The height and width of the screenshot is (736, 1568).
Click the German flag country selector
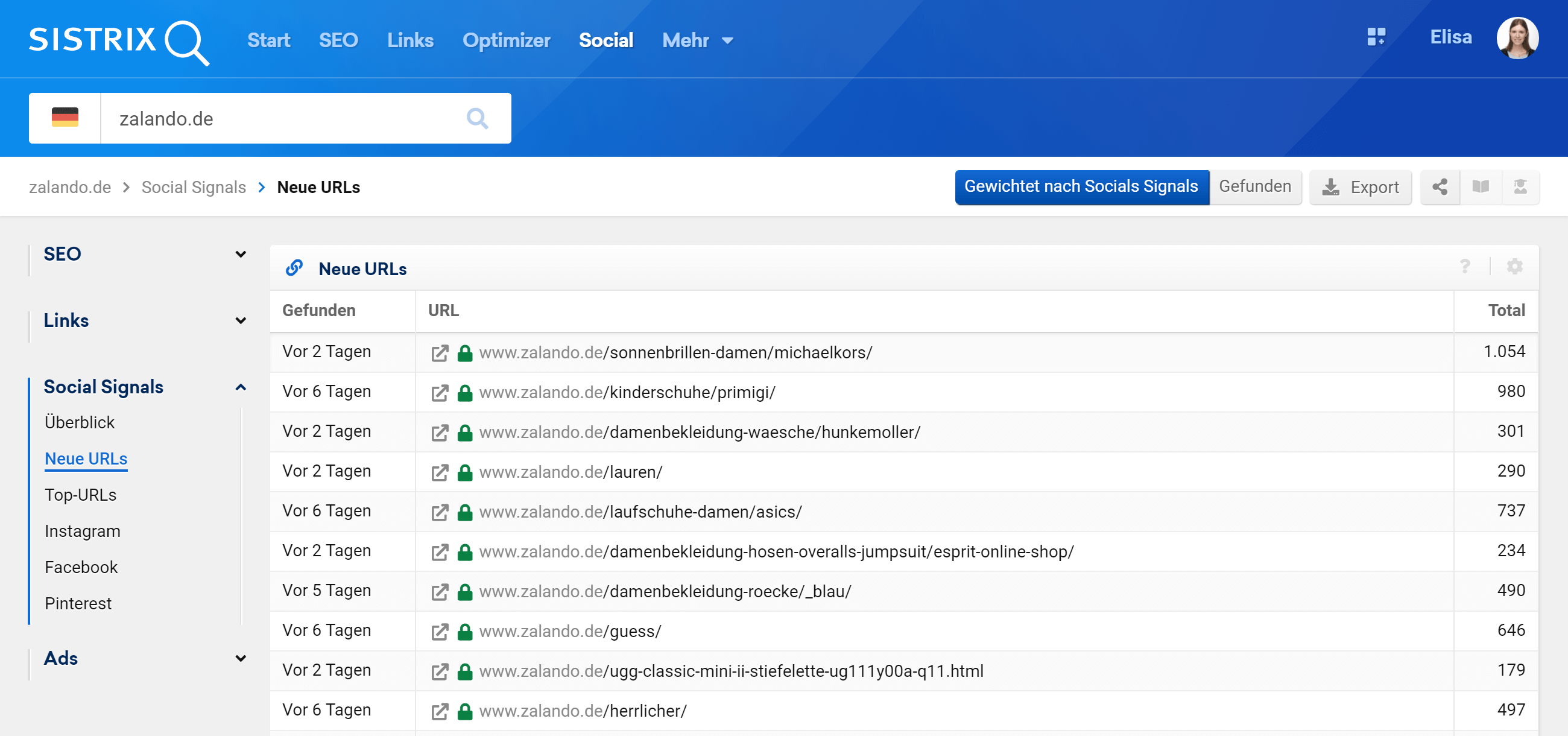[x=65, y=118]
